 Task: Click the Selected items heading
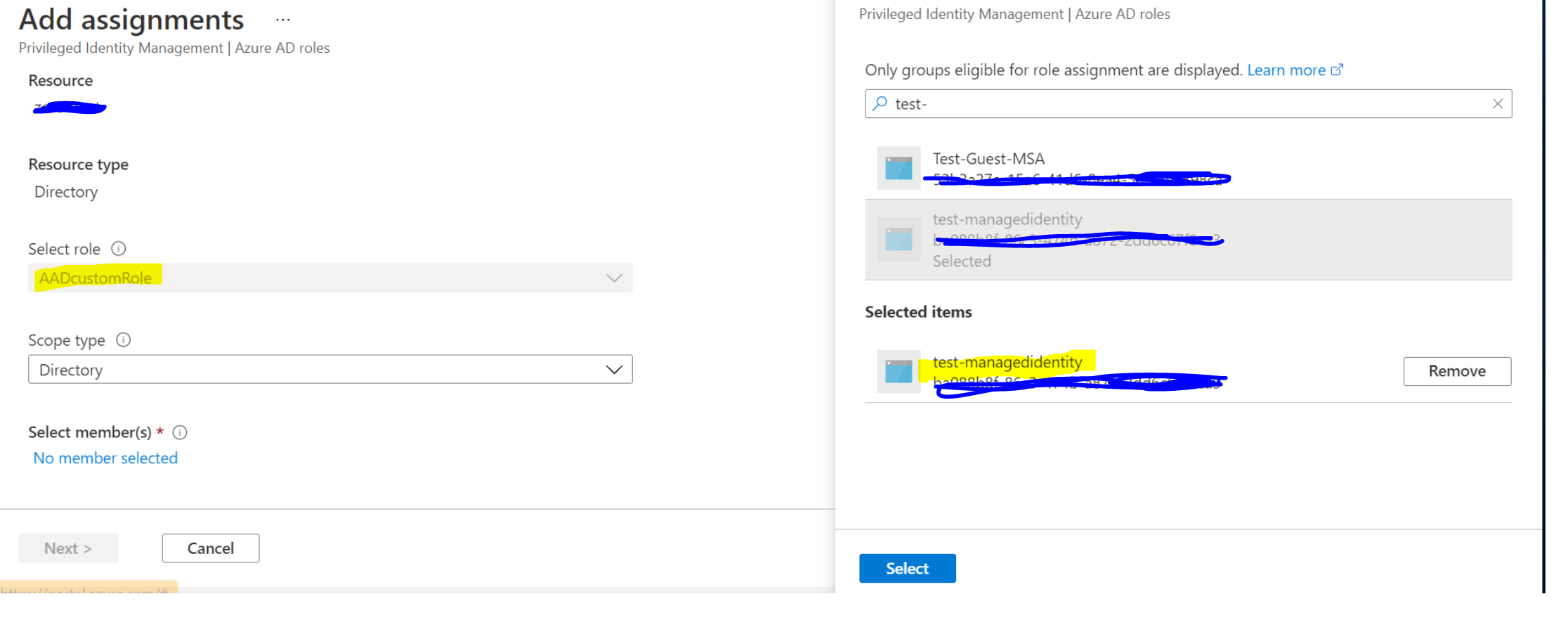pos(918,311)
